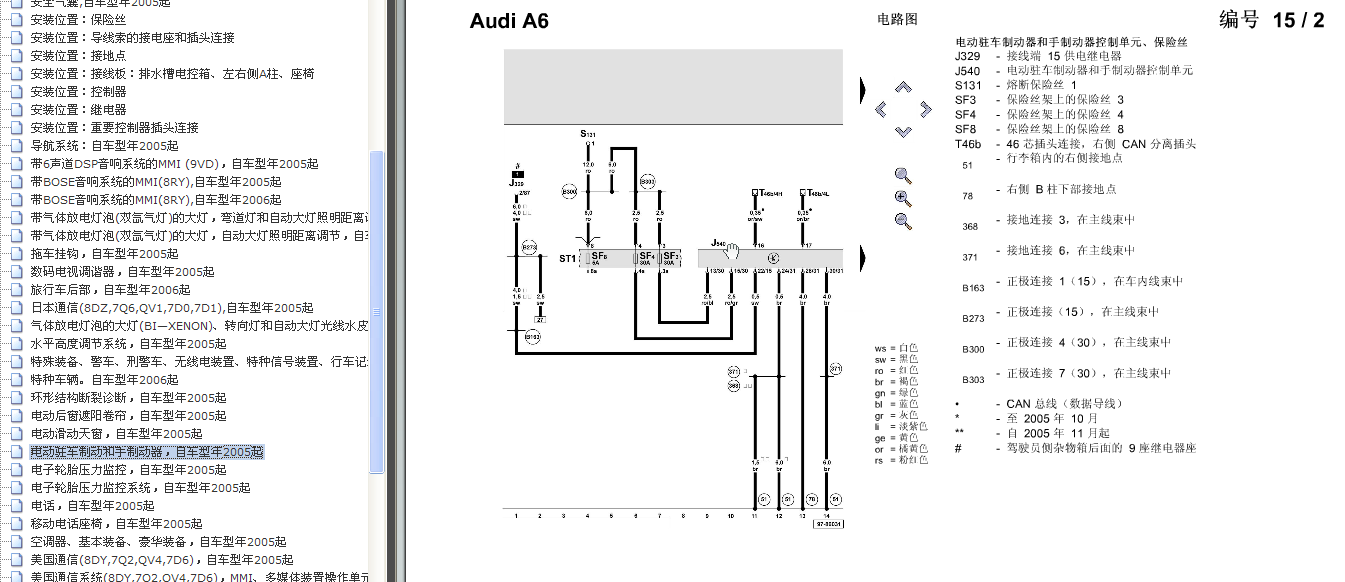This screenshot has height=582, width=1345.
Task: Pan the wiring diagram up with the up arrow
Action: pyautogui.click(x=903, y=87)
